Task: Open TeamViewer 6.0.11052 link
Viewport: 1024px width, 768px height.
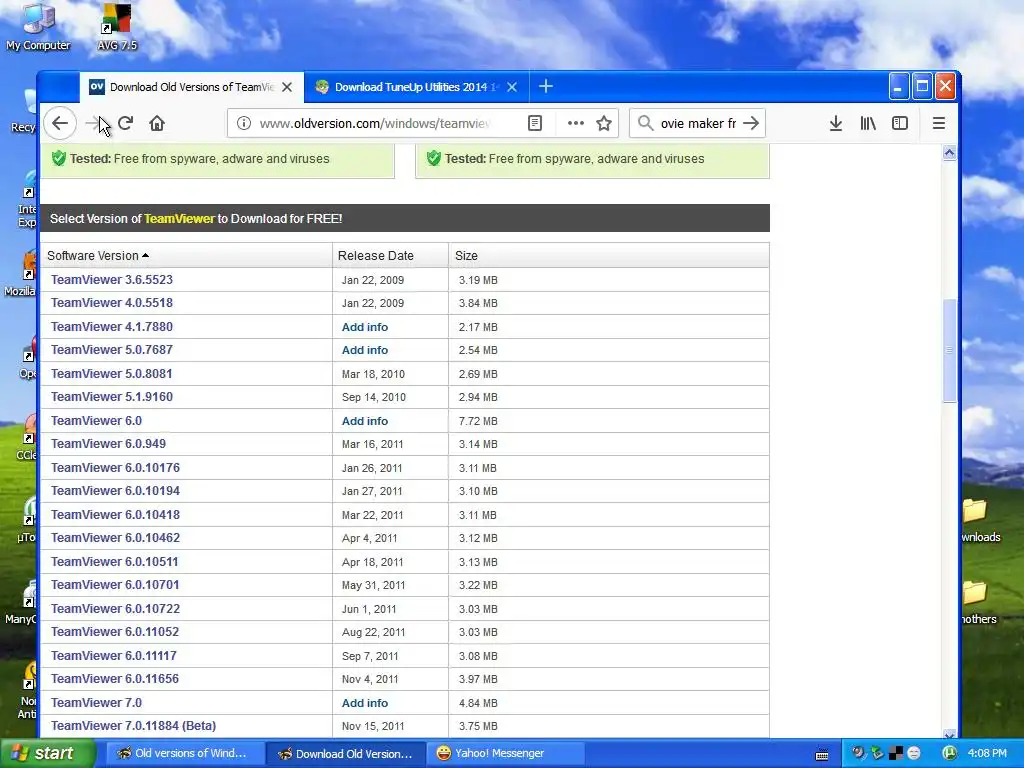Action: click(x=115, y=632)
